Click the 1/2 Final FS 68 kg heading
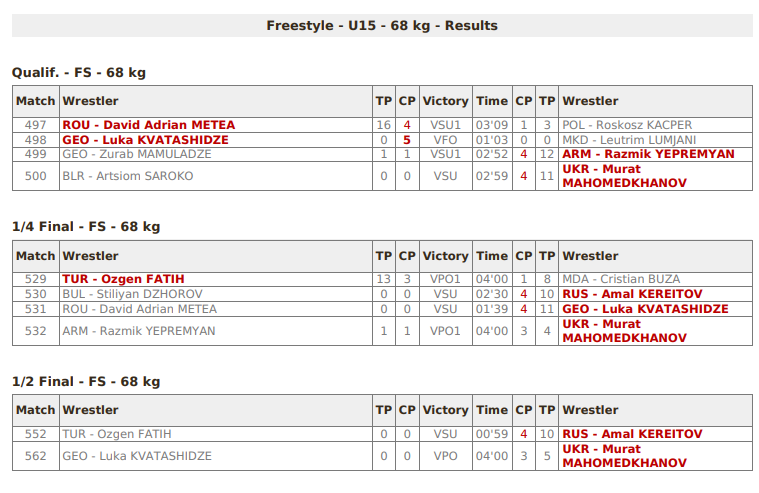This screenshot has width=759, height=493. point(86,382)
